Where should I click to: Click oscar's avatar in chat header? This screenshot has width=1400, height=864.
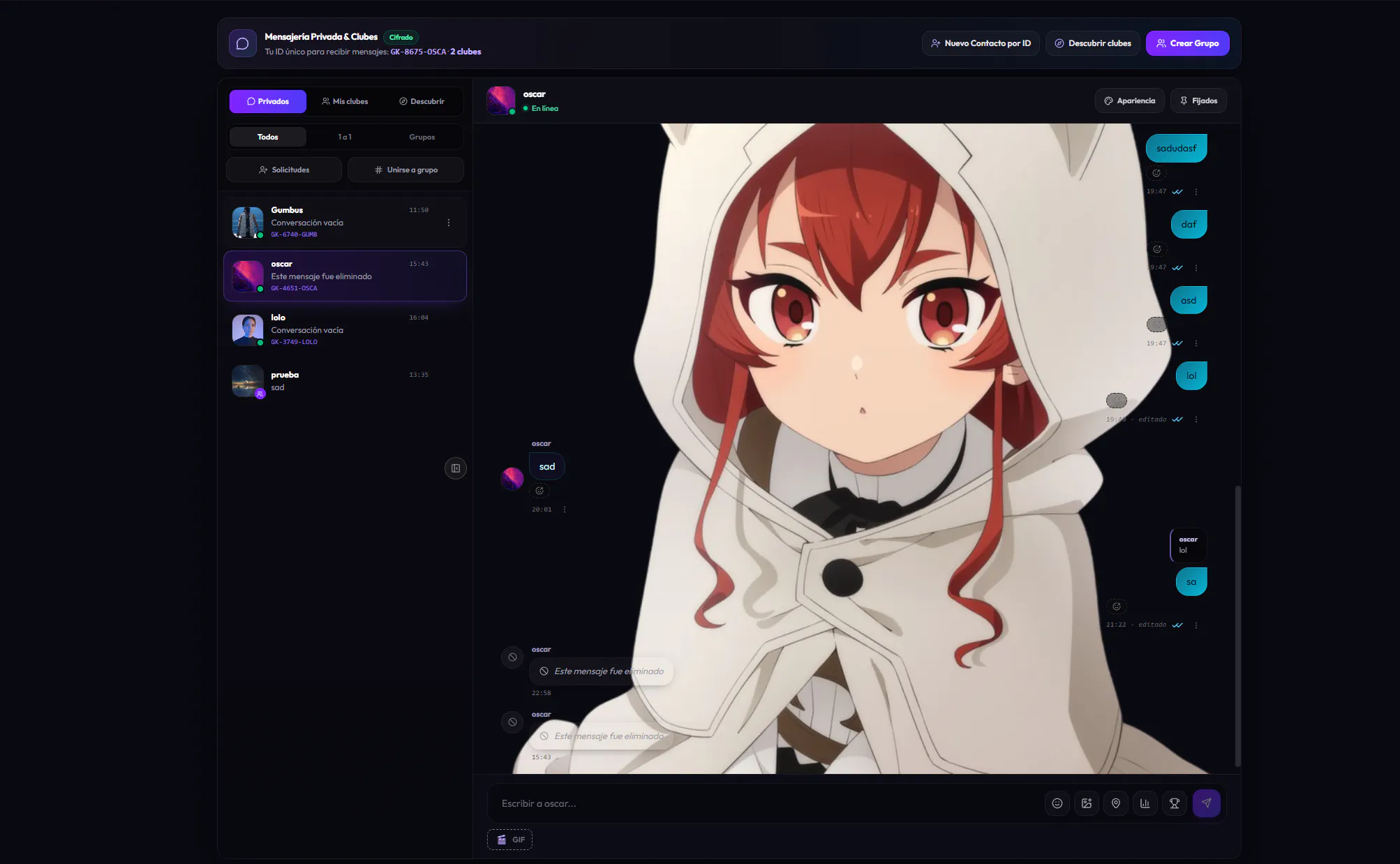click(x=501, y=100)
